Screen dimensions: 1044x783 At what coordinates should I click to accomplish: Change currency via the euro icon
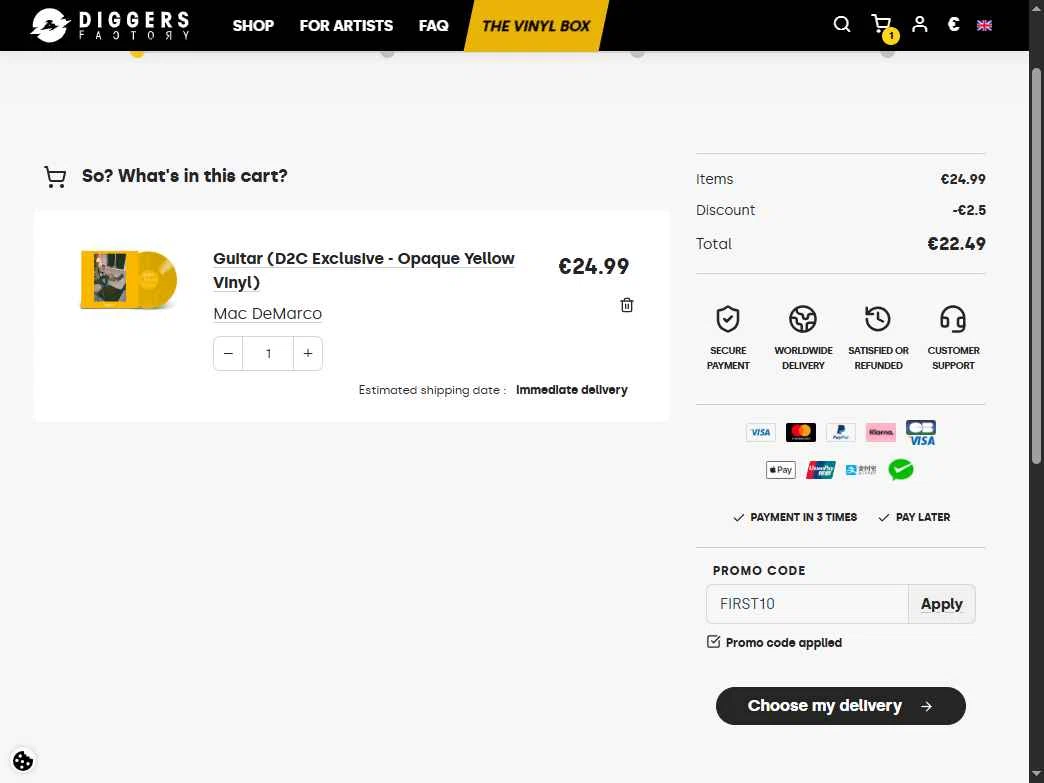point(953,25)
